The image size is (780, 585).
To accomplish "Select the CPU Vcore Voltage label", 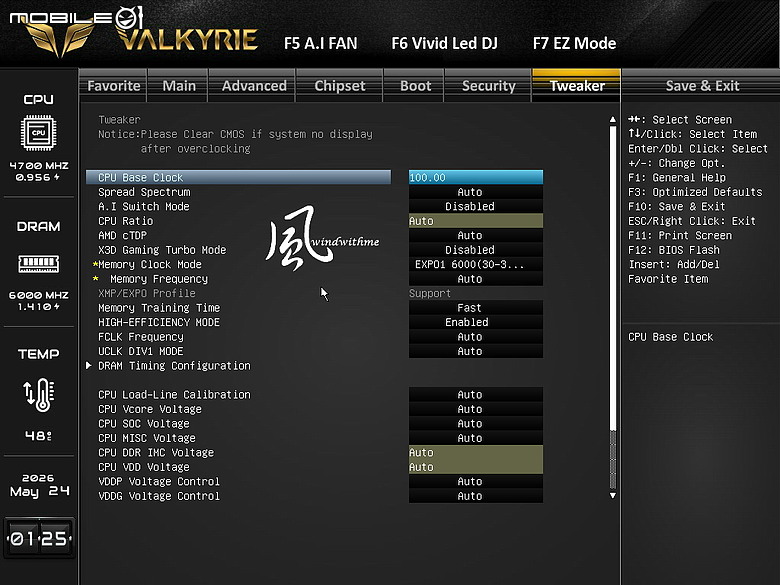I will pyautogui.click(x=150, y=409).
